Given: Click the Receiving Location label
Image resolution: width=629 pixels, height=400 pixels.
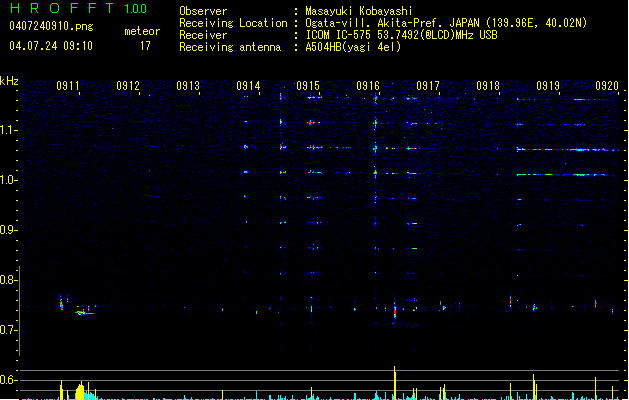Looking at the screenshot, I should (233, 23).
